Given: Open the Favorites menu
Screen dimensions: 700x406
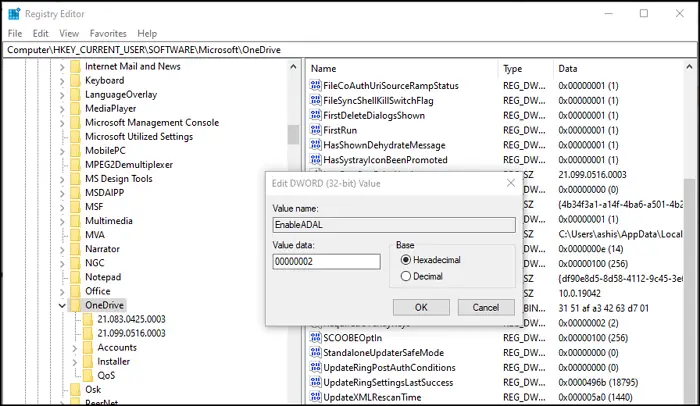Looking at the screenshot, I should [x=108, y=33].
